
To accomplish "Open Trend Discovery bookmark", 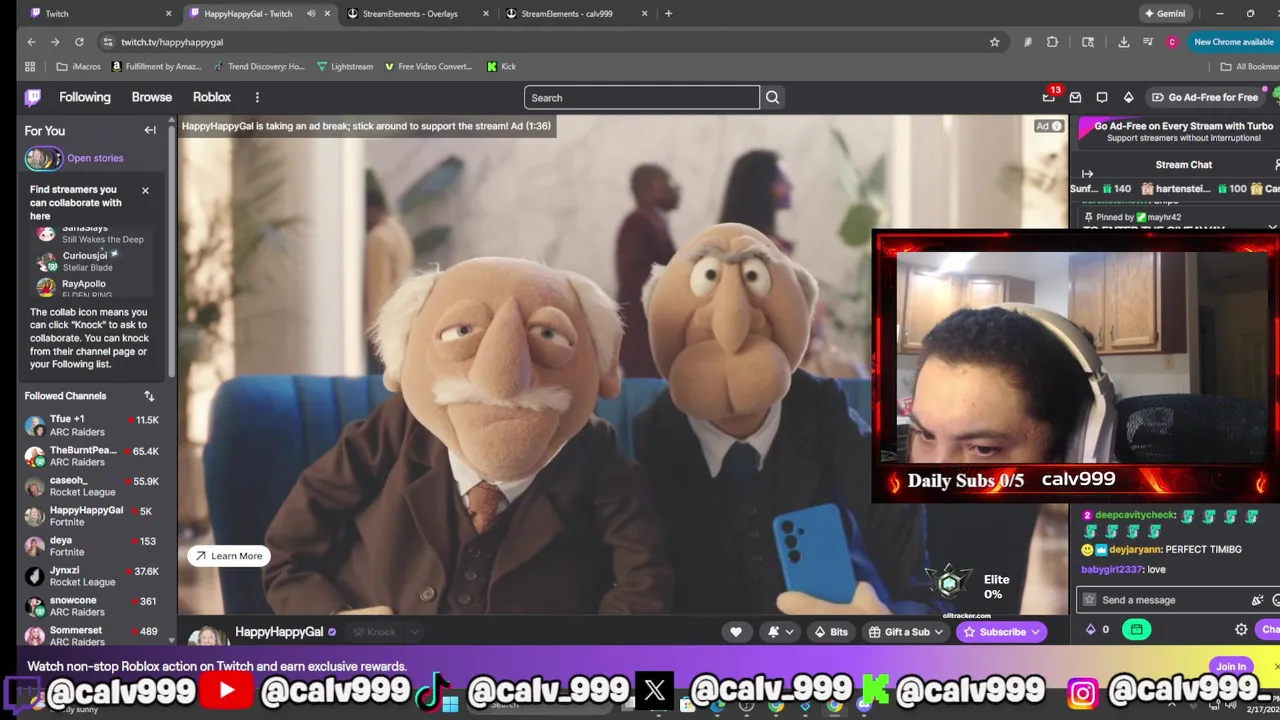I will [x=259, y=67].
